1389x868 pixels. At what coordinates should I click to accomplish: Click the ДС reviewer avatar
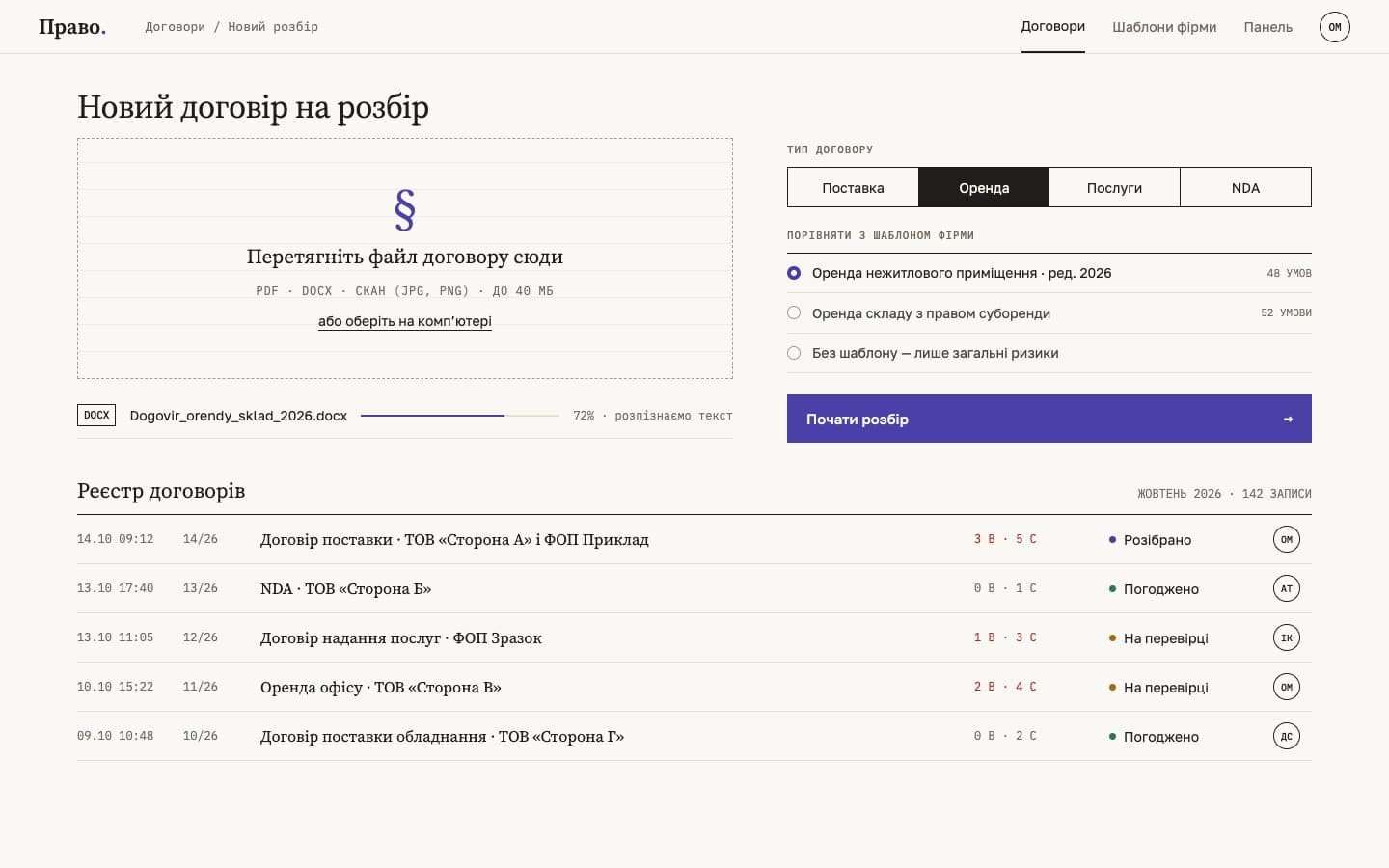pos(1287,736)
